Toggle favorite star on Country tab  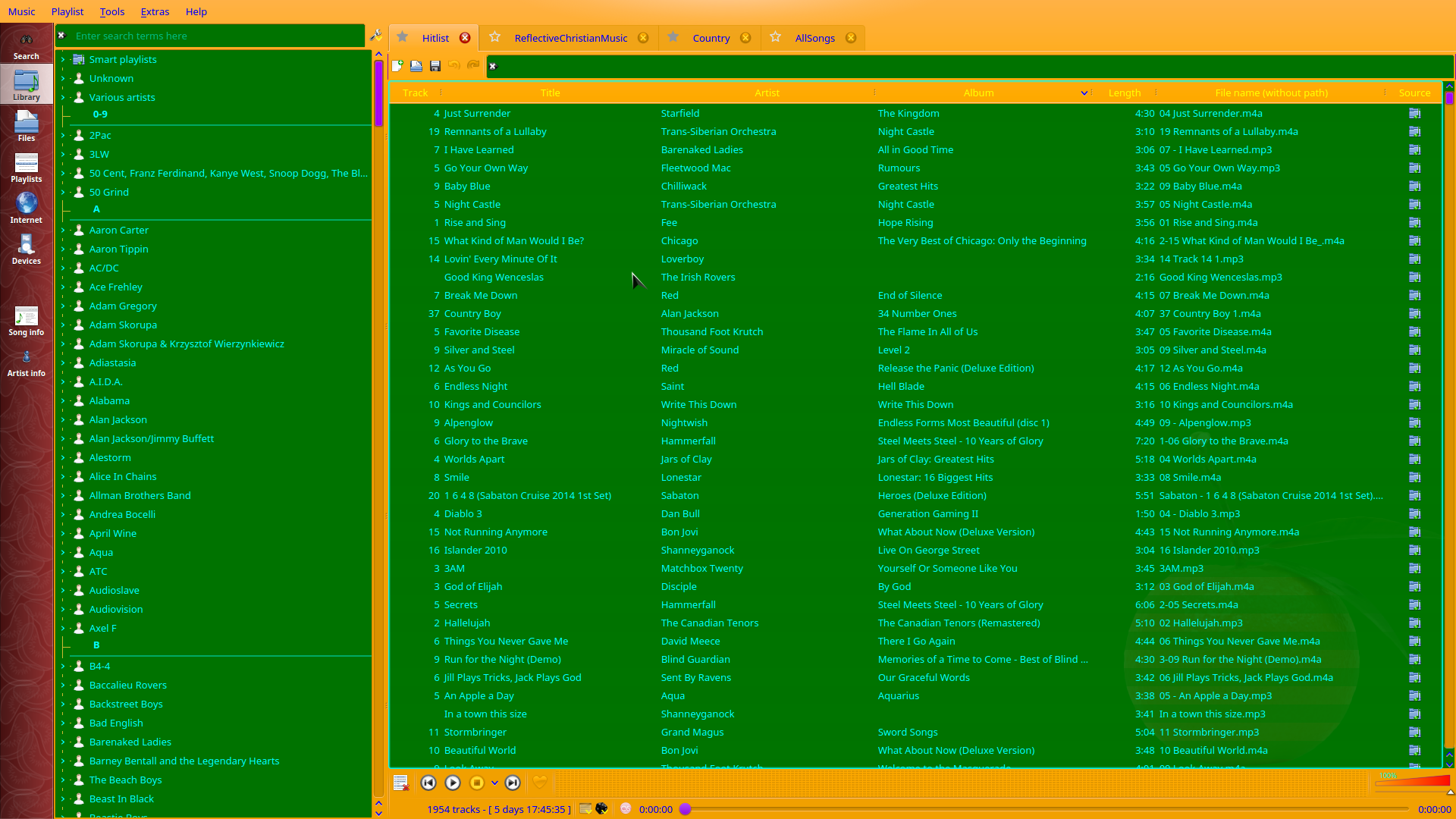673,37
